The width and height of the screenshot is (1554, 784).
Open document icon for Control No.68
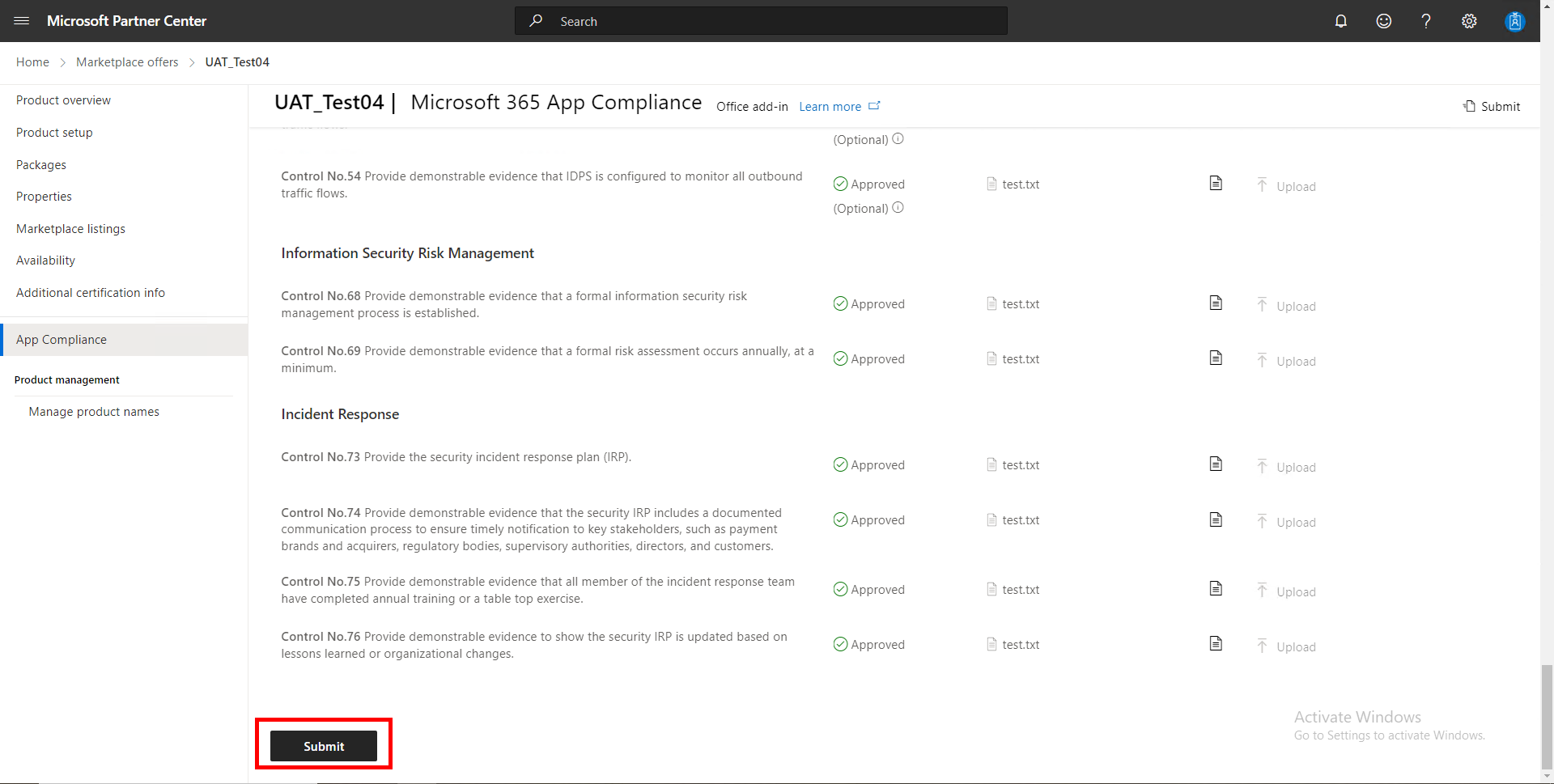pos(1216,303)
